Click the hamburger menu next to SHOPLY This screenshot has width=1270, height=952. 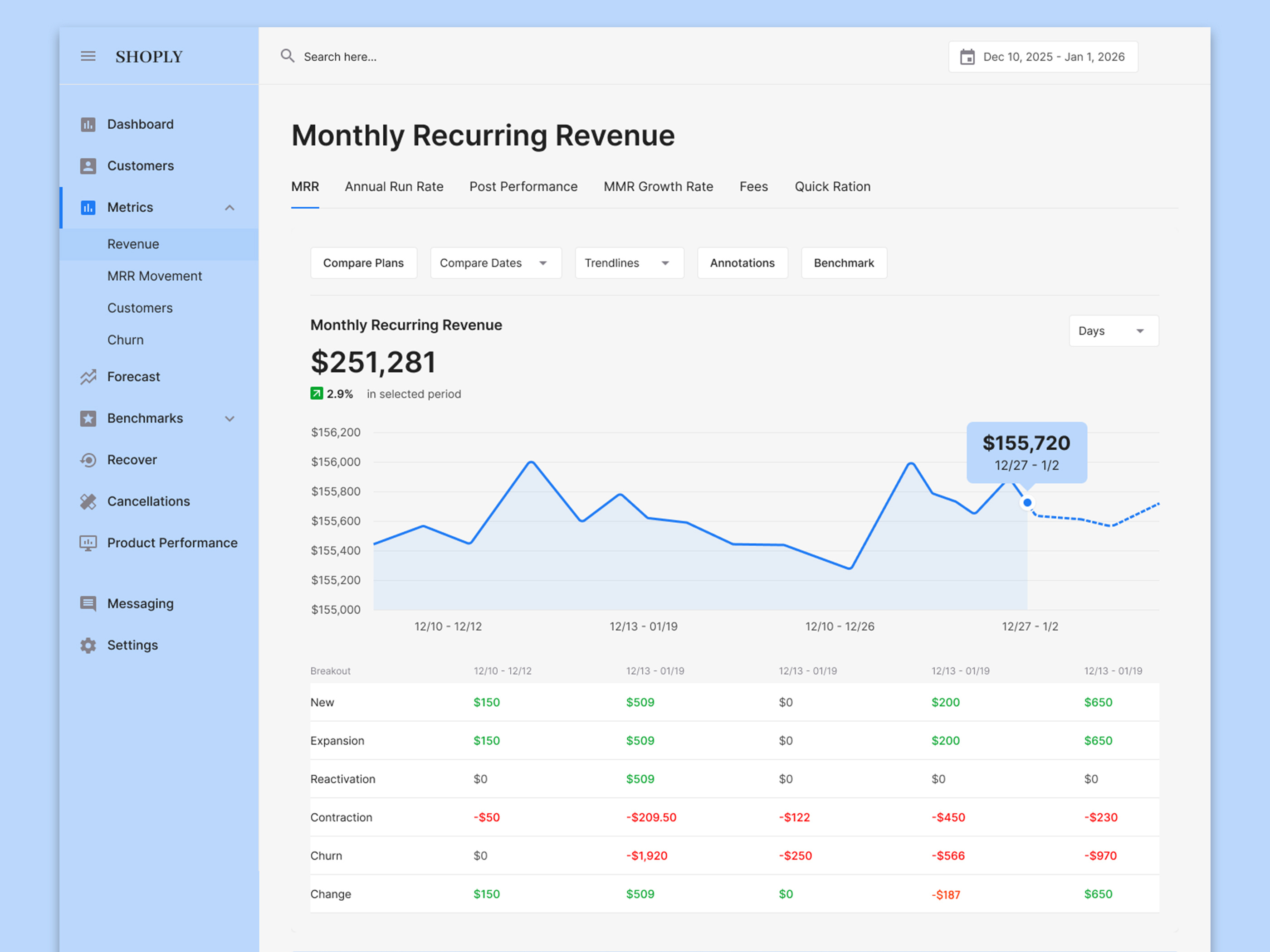(88, 56)
